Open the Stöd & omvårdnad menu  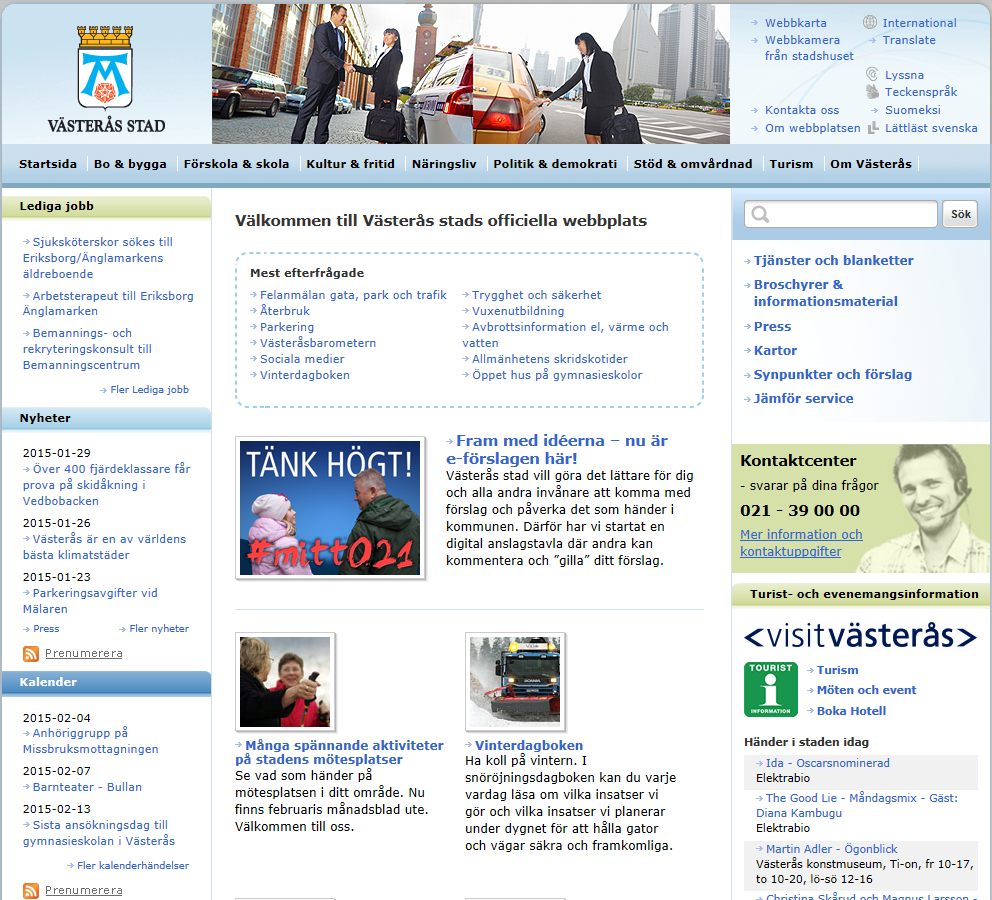[693, 164]
